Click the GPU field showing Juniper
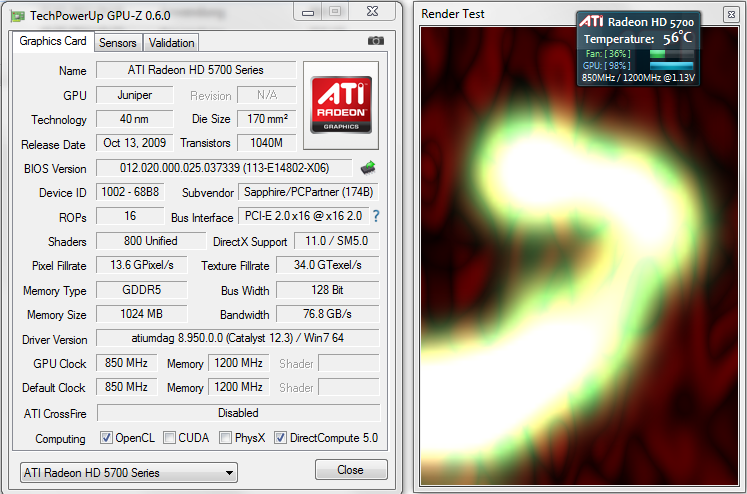The height and width of the screenshot is (494, 747). point(135,95)
